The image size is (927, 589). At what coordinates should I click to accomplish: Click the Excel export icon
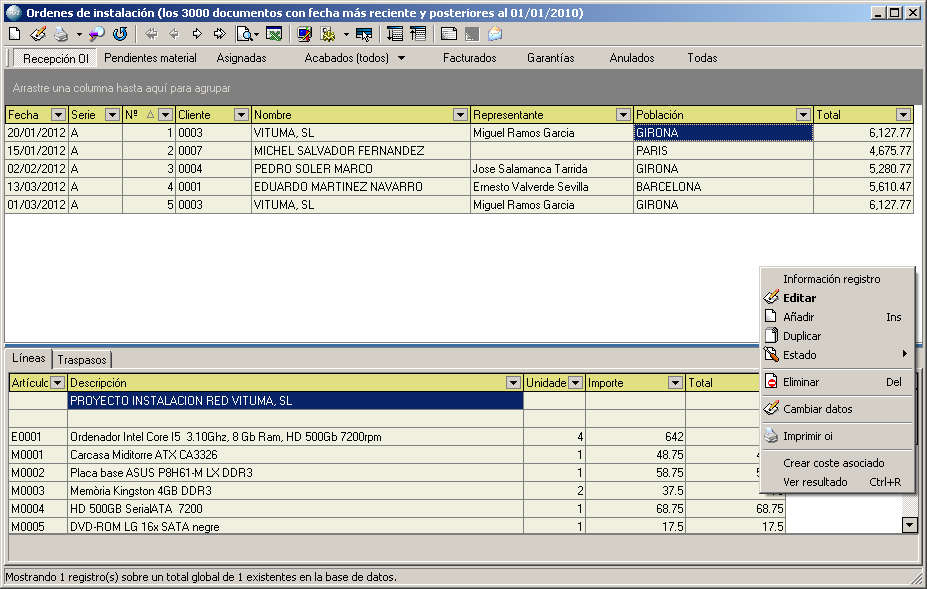click(x=274, y=34)
